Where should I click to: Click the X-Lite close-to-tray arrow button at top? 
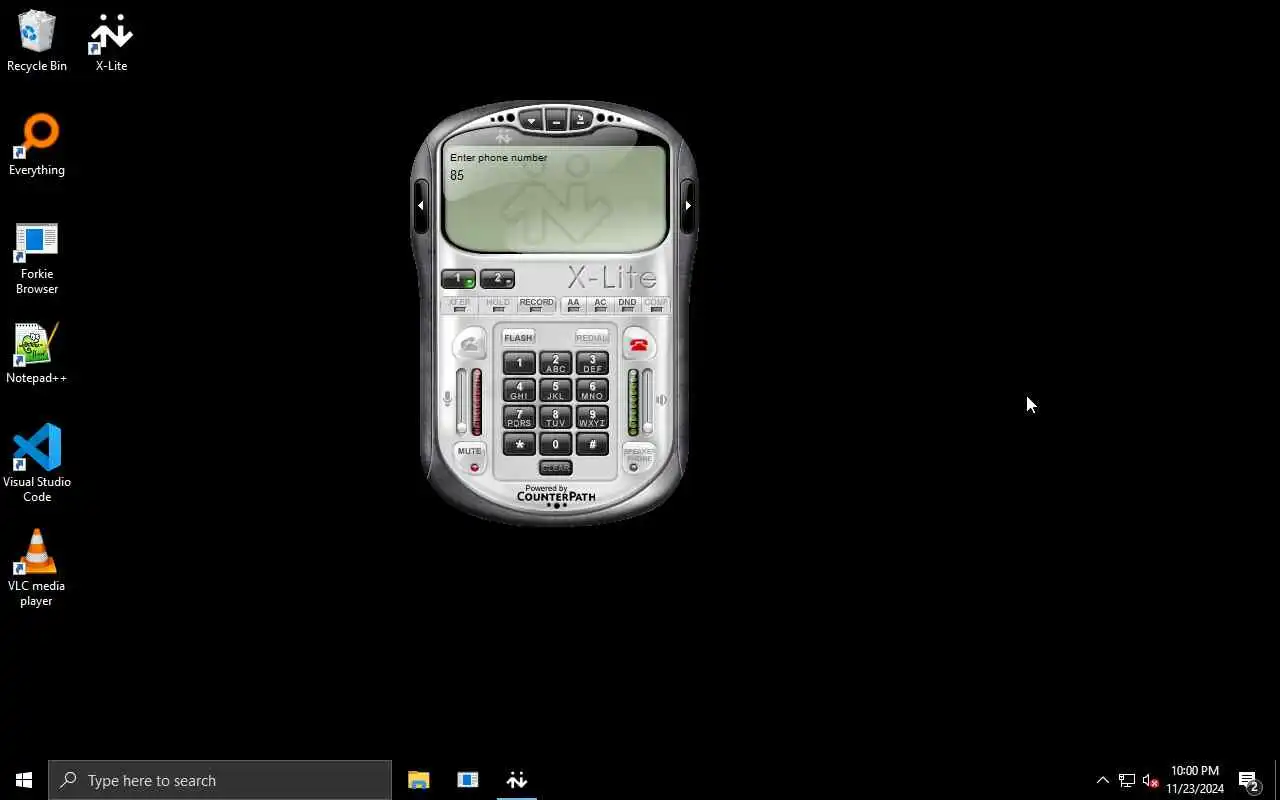click(x=581, y=120)
